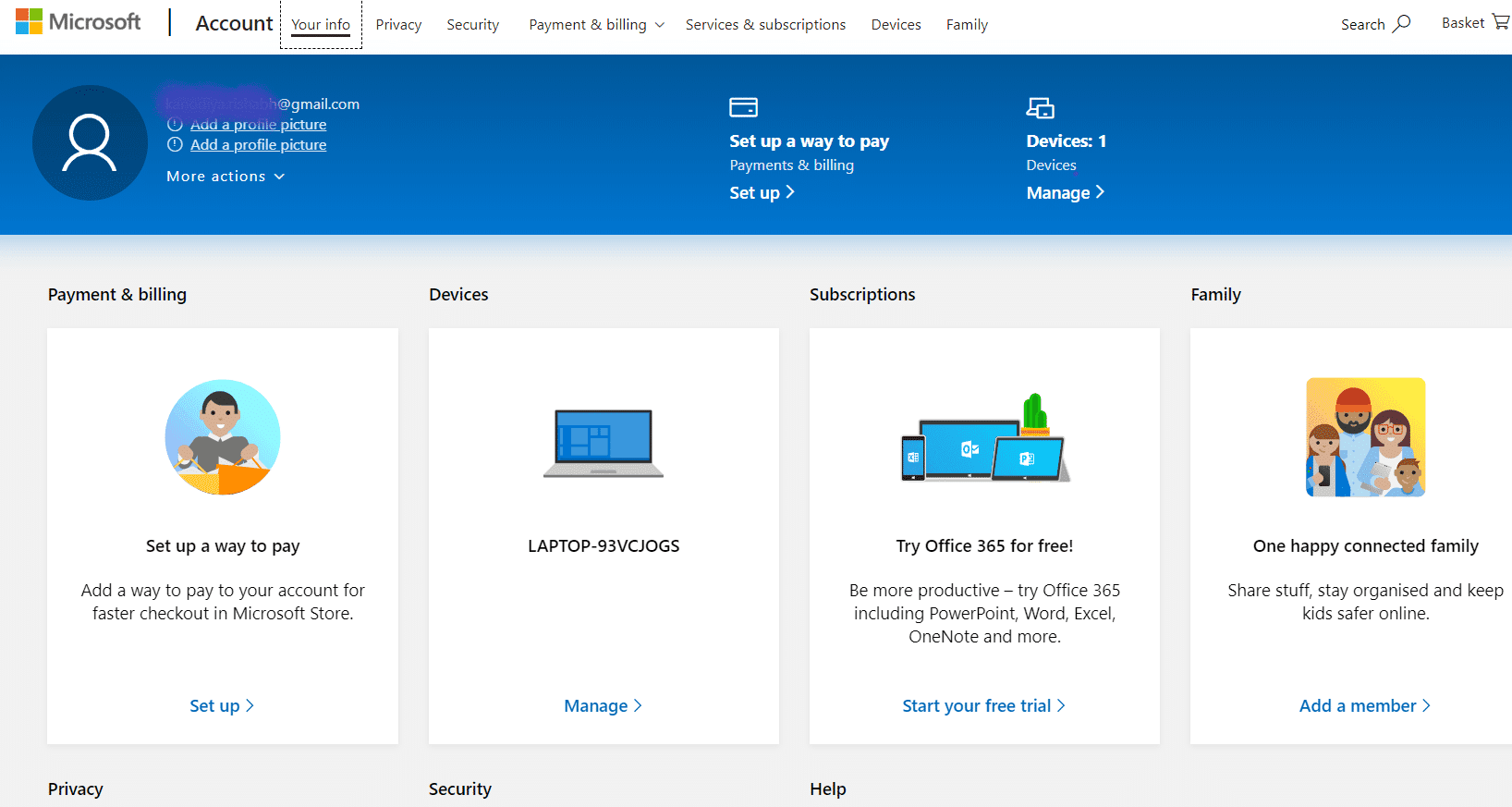
Task: Open the Security tab in top navigation
Action: [472, 25]
